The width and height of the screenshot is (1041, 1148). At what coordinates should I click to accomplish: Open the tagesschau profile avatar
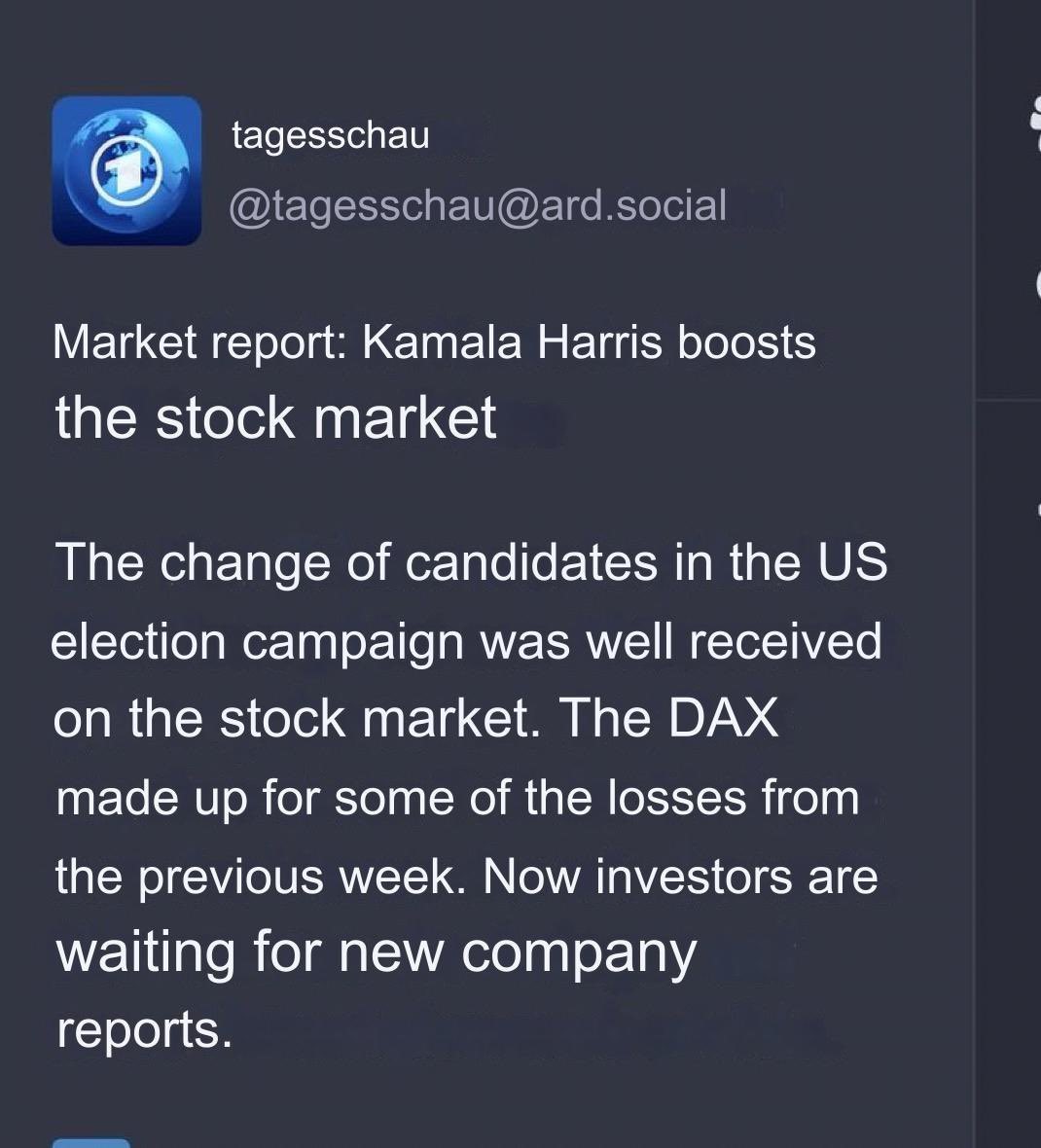126,170
